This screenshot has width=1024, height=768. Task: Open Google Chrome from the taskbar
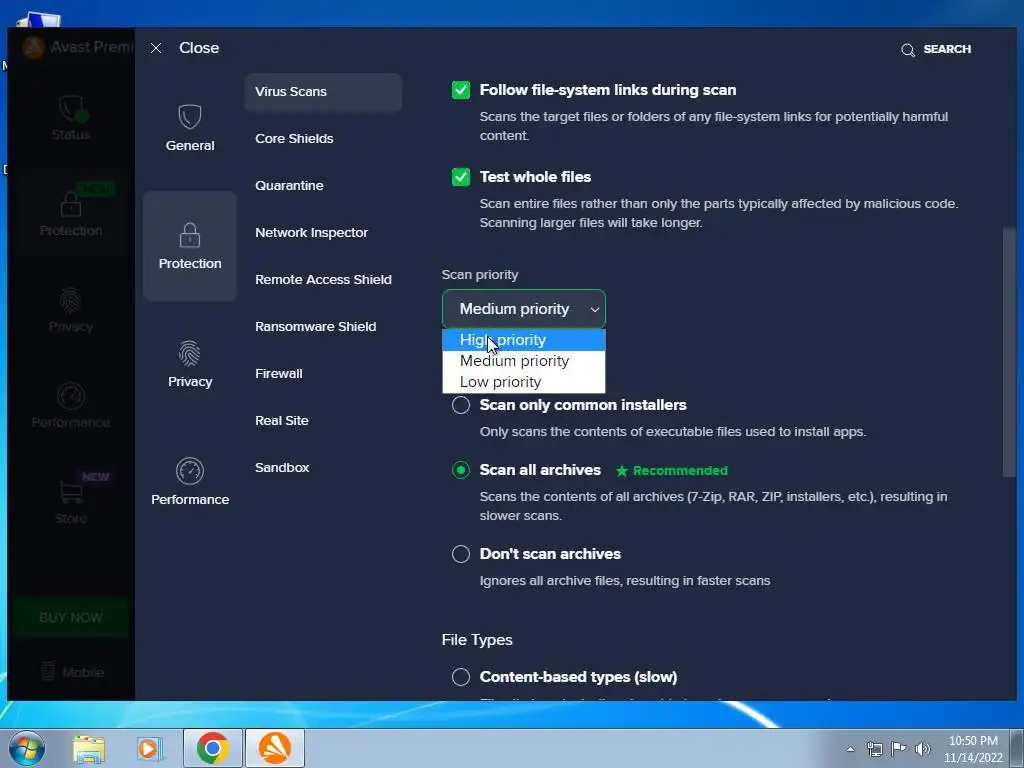point(212,748)
